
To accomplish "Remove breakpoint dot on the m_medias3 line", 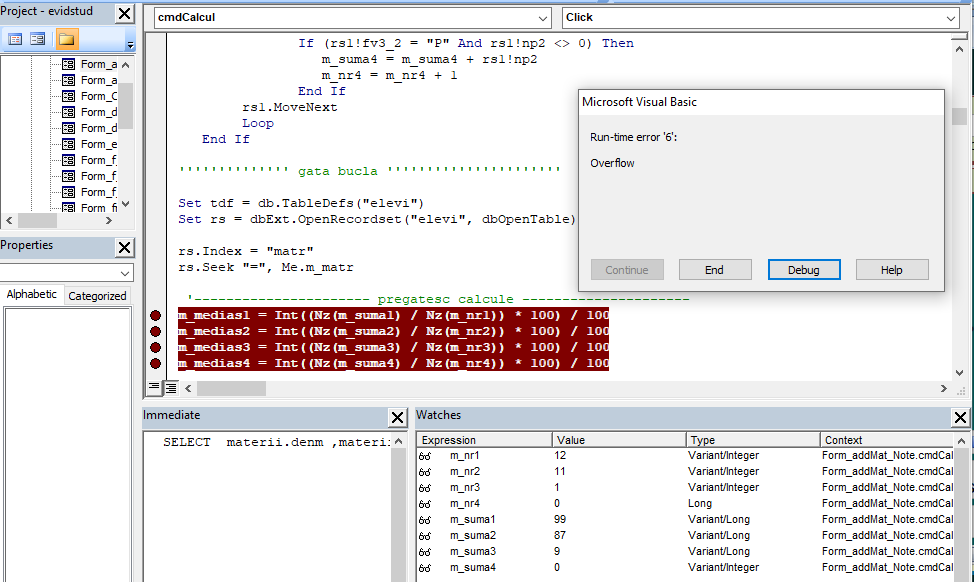I will pos(155,348).
